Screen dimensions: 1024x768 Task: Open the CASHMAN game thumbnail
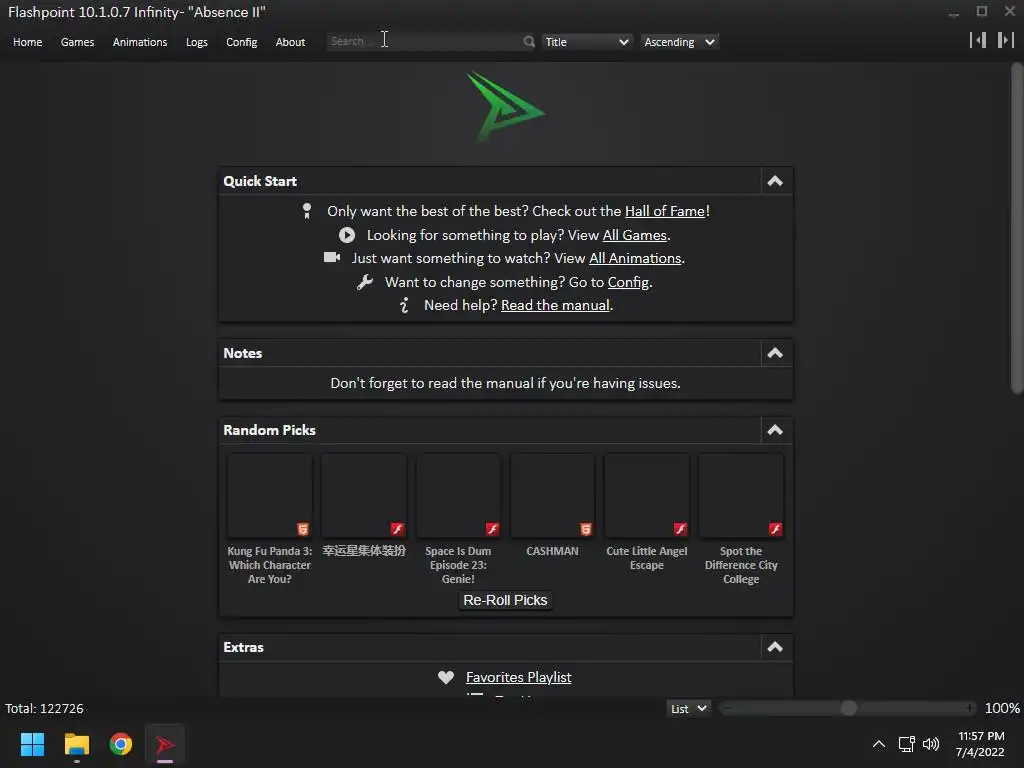pyautogui.click(x=552, y=496)
